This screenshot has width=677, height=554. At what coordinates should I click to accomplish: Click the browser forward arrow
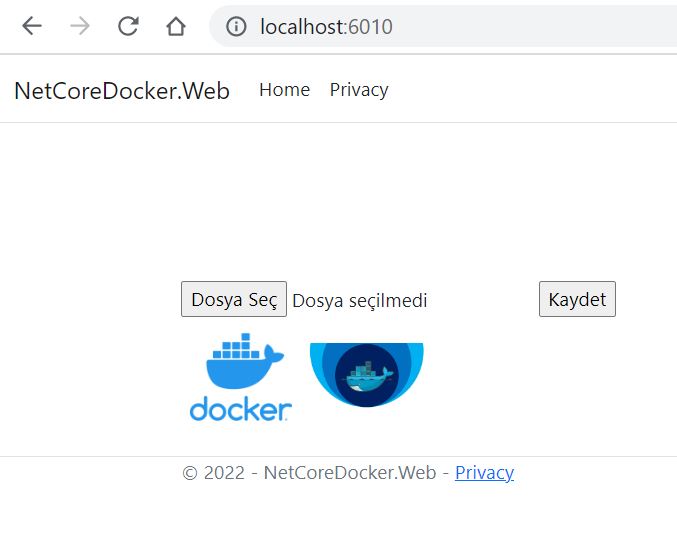click(x=80, y=27)
